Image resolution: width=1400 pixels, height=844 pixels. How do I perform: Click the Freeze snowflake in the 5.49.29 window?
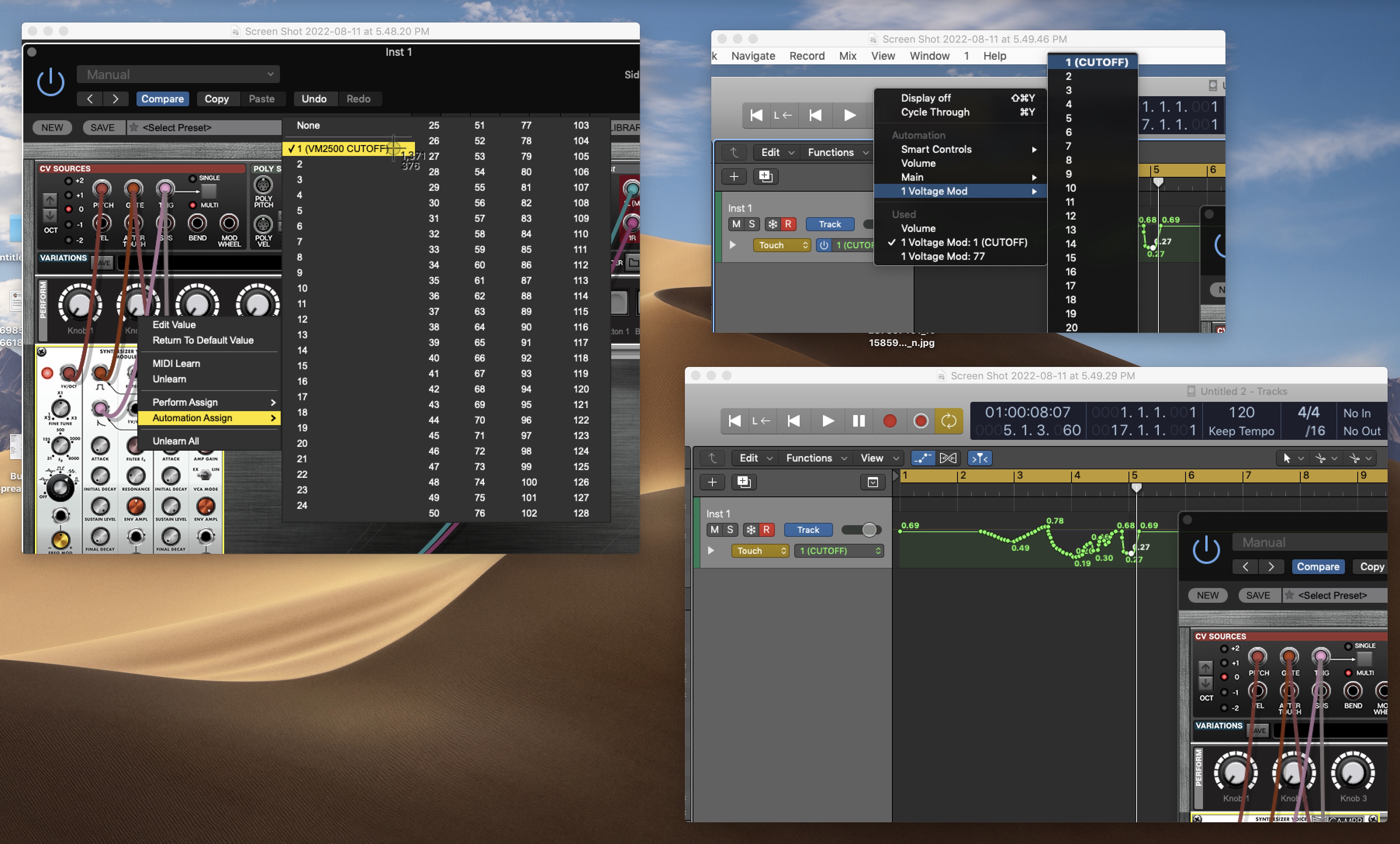[751, 530]
